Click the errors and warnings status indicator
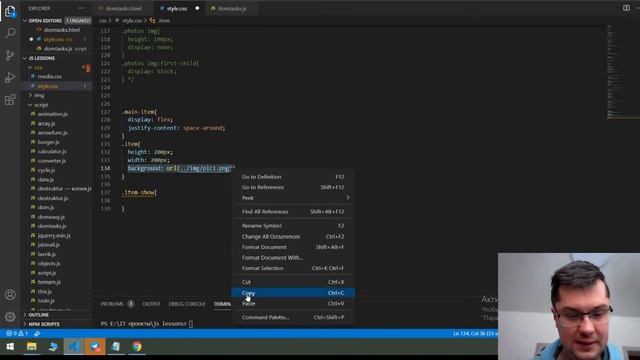 click(17, 333)
